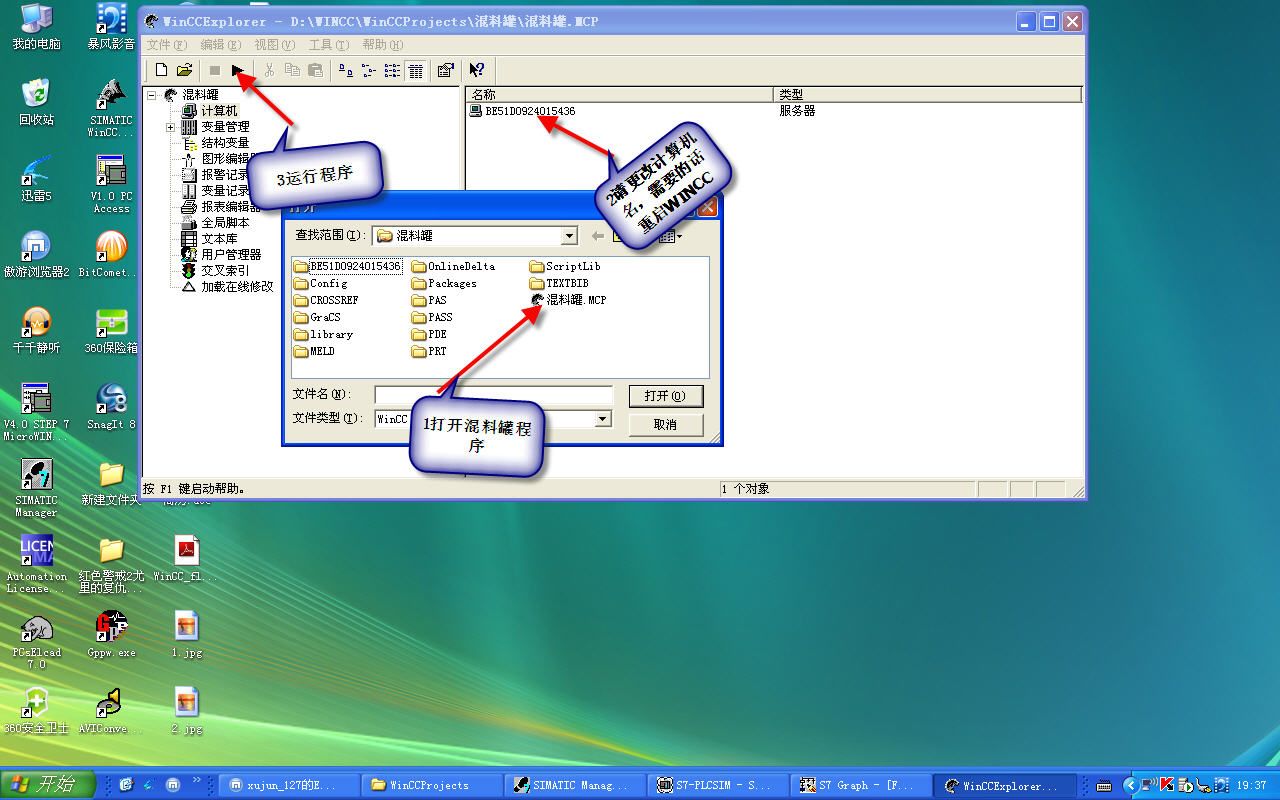Click the 文件名 input field
This screenshot has height=800, width=1280.
pyautogui.click(x=493, y=395)
